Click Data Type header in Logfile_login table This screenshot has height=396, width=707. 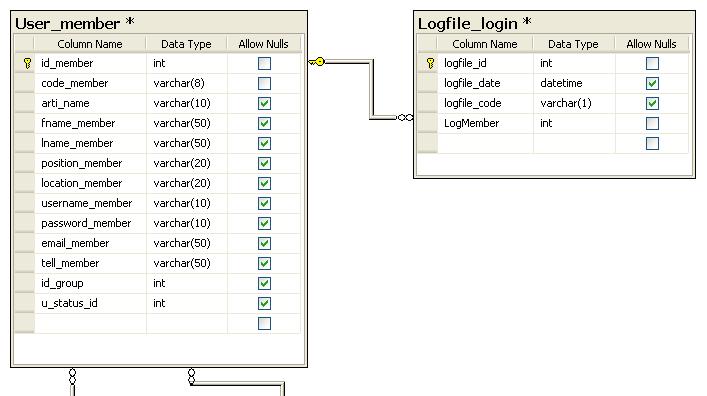(573, 44)
